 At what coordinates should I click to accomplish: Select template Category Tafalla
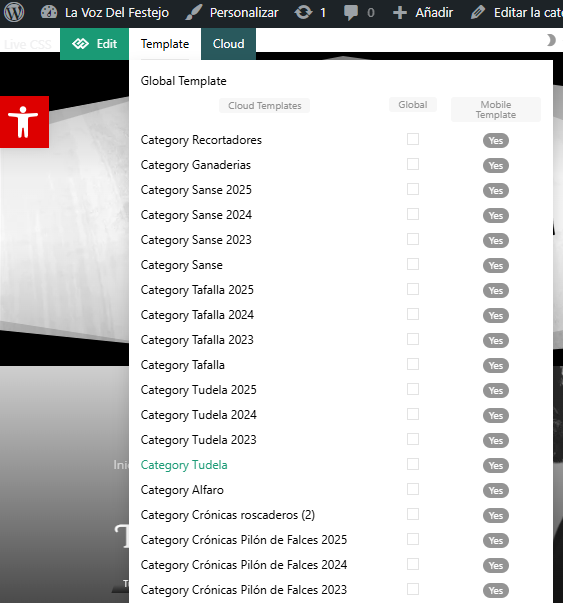point(183,366)
